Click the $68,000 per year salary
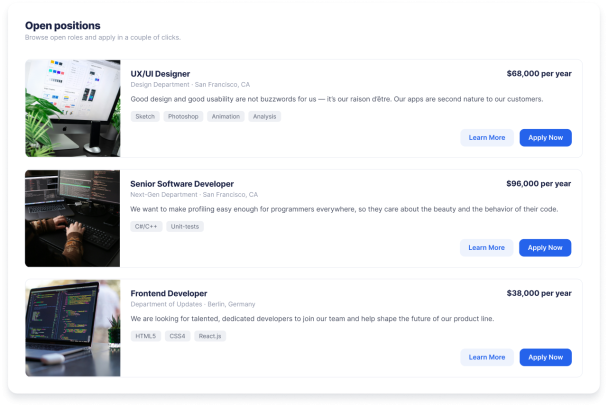608x407 pixels. click(x=539, y=74)
